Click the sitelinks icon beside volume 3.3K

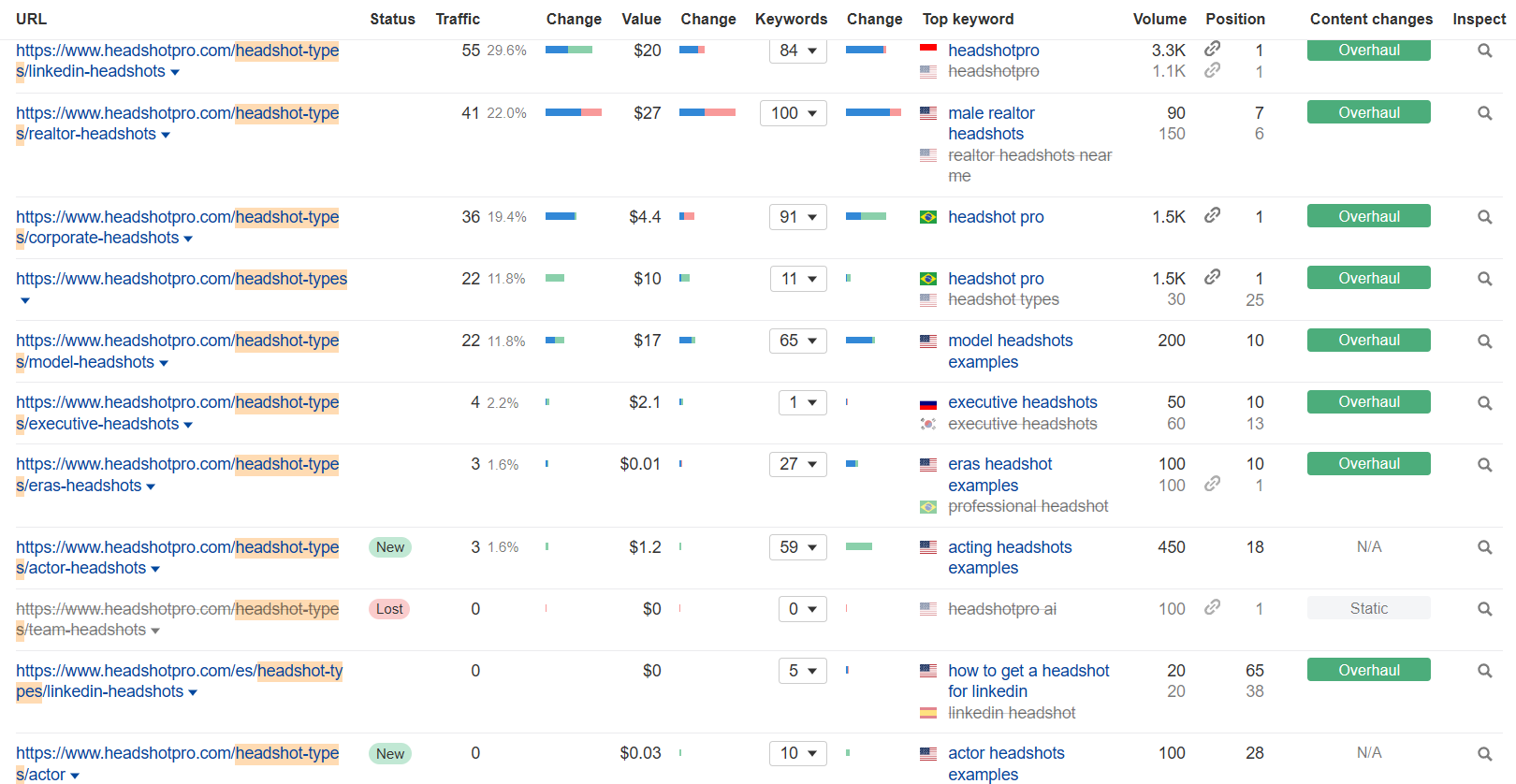[x=1212, y=49]
